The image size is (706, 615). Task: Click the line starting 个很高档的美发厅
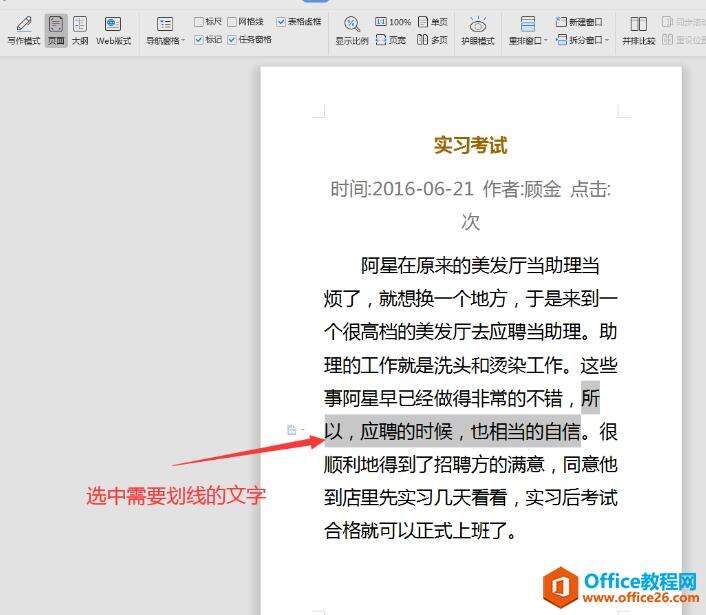coord(471,332)
